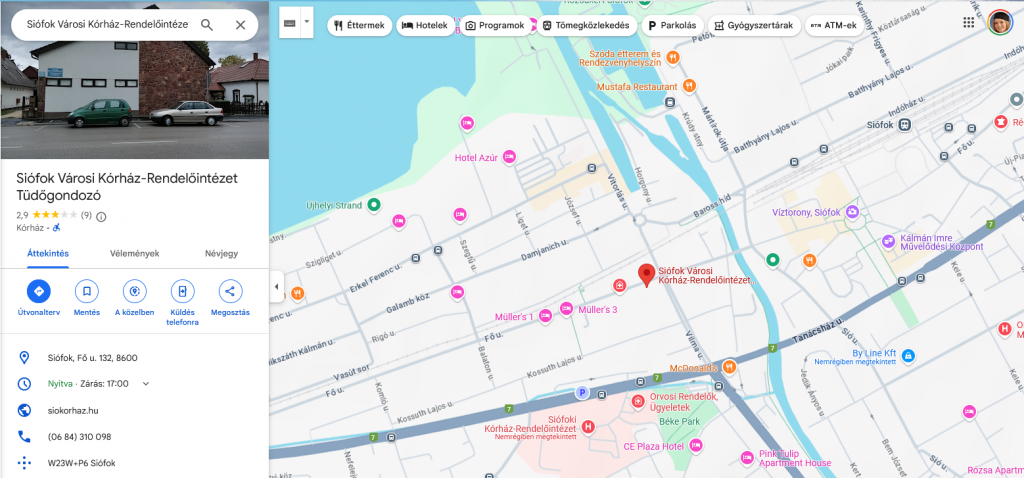Click the keyboard input tool icon

(289, 23)
